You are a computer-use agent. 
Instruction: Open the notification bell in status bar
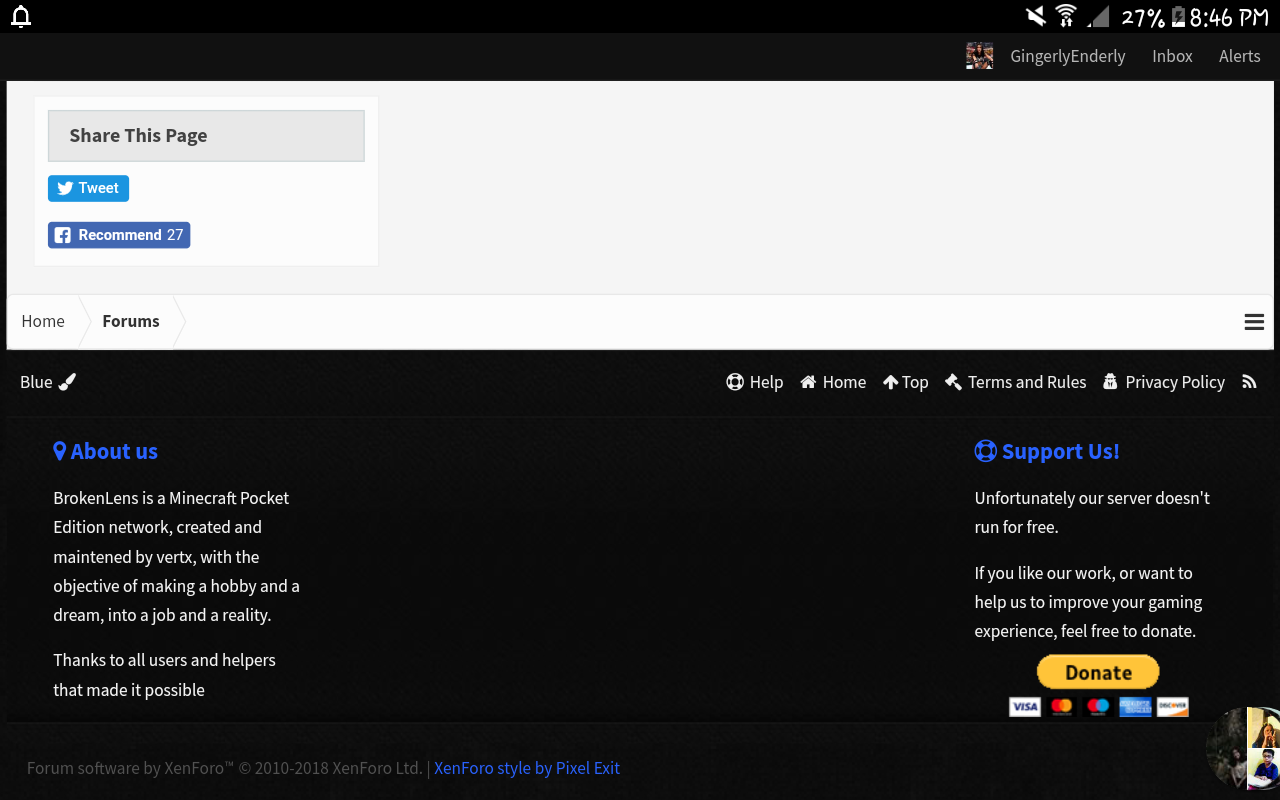21,16
